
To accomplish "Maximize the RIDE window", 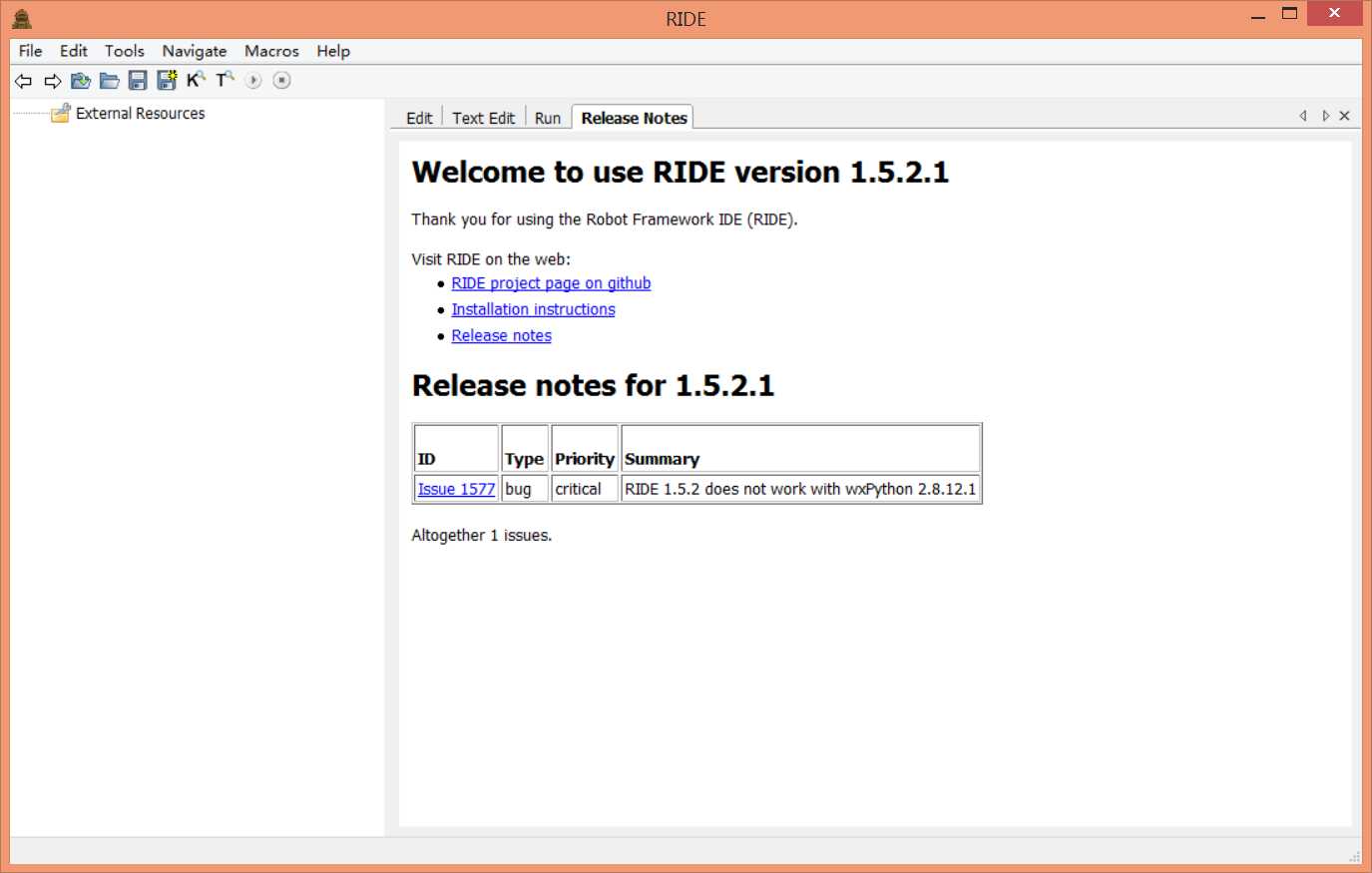I will [x=1290, y=14].
